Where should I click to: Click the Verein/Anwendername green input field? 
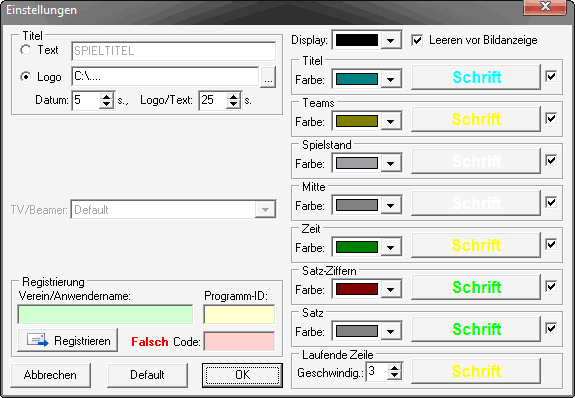pos(105,314)
